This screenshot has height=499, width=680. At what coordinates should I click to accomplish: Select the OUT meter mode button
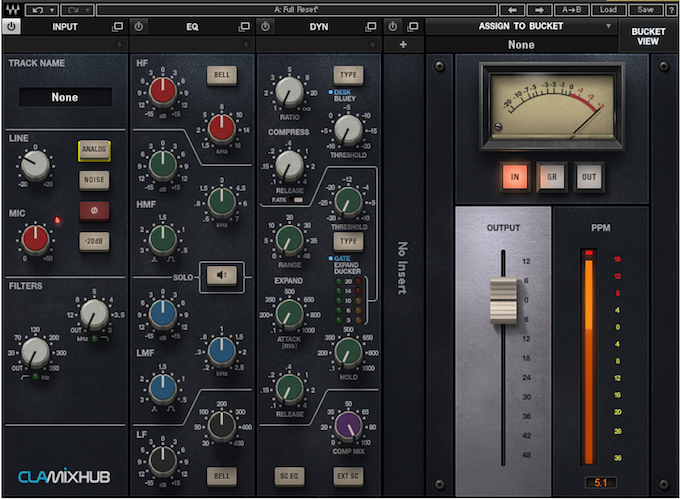coord(588,177)
